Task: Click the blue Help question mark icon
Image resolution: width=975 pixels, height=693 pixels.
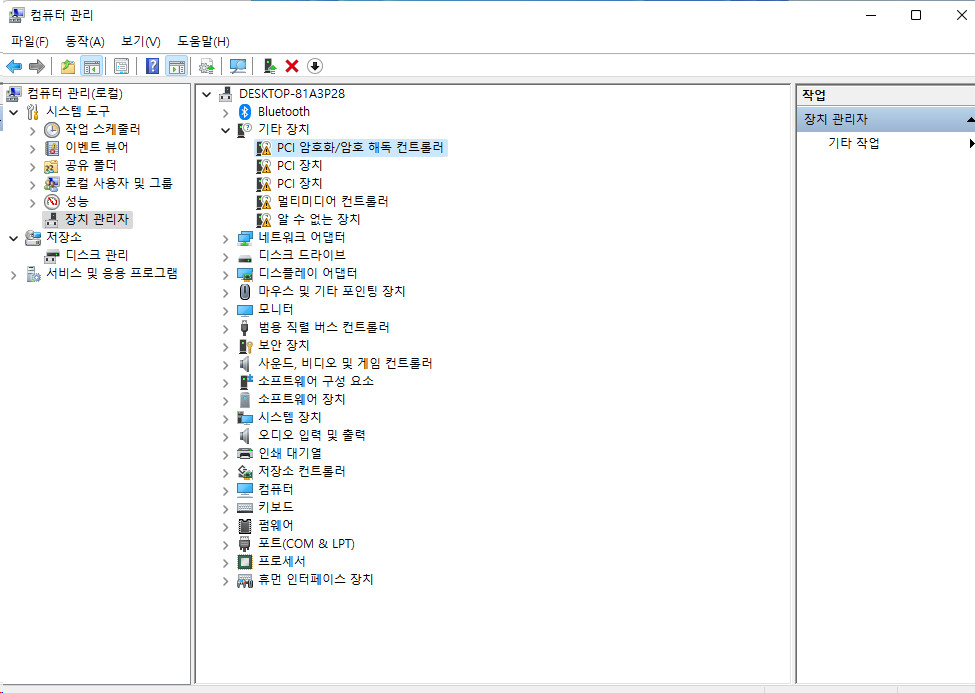Action: pyautogui.click(x=152, y=66)
